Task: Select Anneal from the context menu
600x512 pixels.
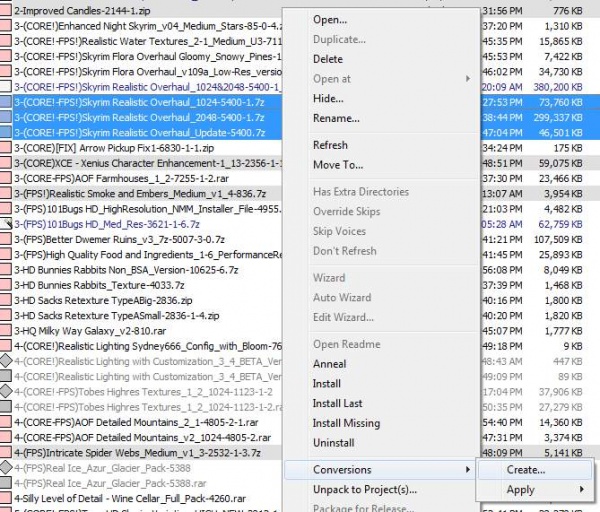Action: coord(329,364)
